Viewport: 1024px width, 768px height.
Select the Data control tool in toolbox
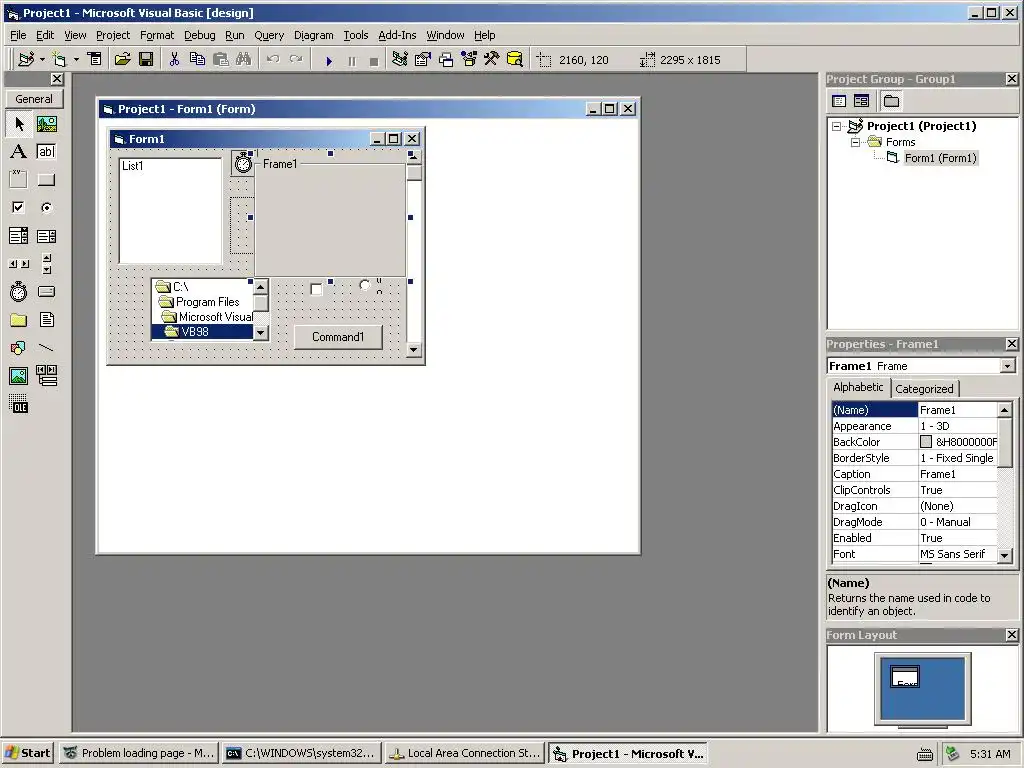pyautogui.click(x=46, y=376)
